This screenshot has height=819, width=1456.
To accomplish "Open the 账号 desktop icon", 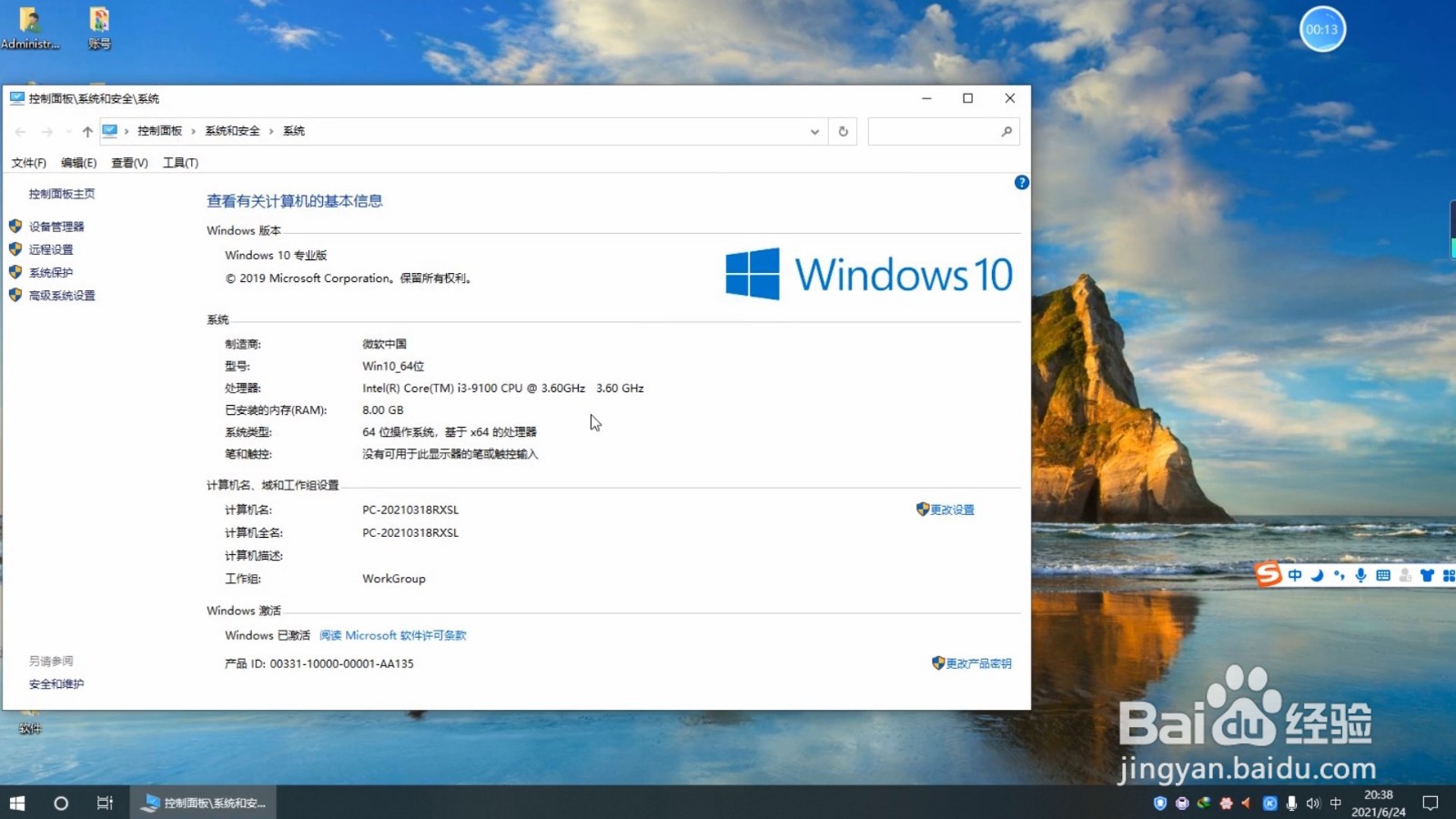I will [x=99, y=28].
